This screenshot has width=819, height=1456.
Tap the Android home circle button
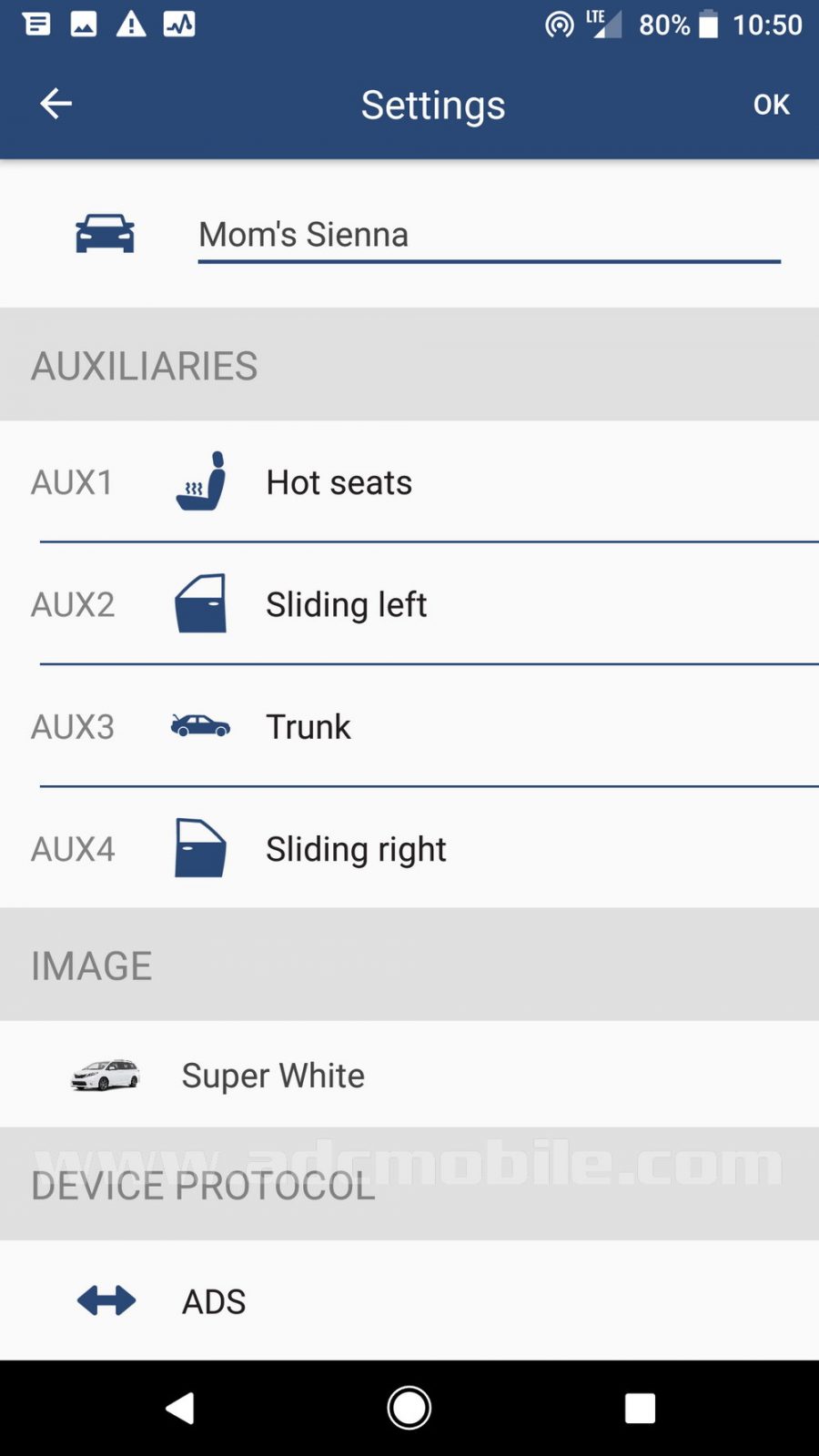(409, 1407)
